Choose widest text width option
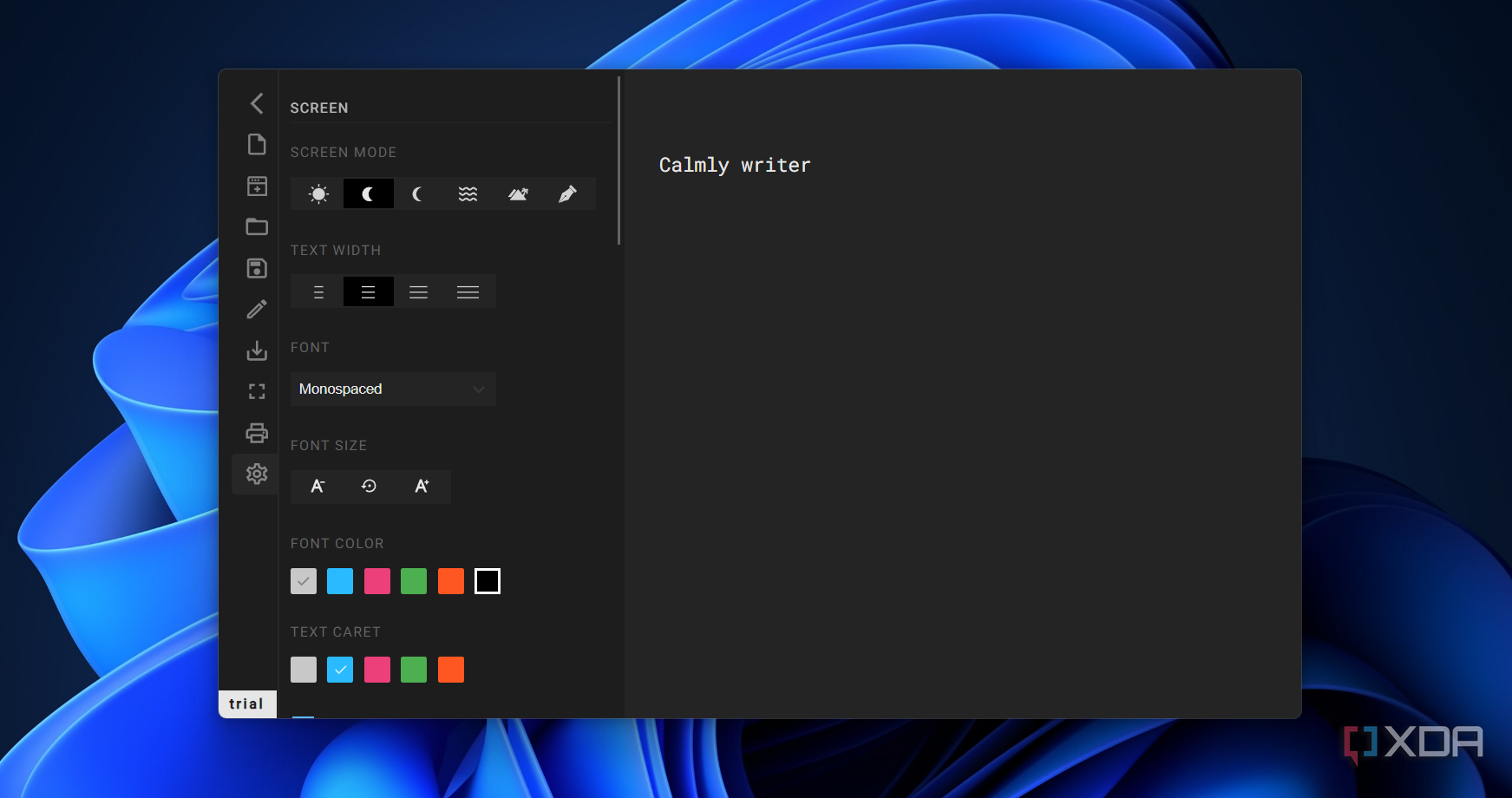Image resolution: width=1512 pixels, height=798 pixels. pyautogui.click(x=468, y=291)
